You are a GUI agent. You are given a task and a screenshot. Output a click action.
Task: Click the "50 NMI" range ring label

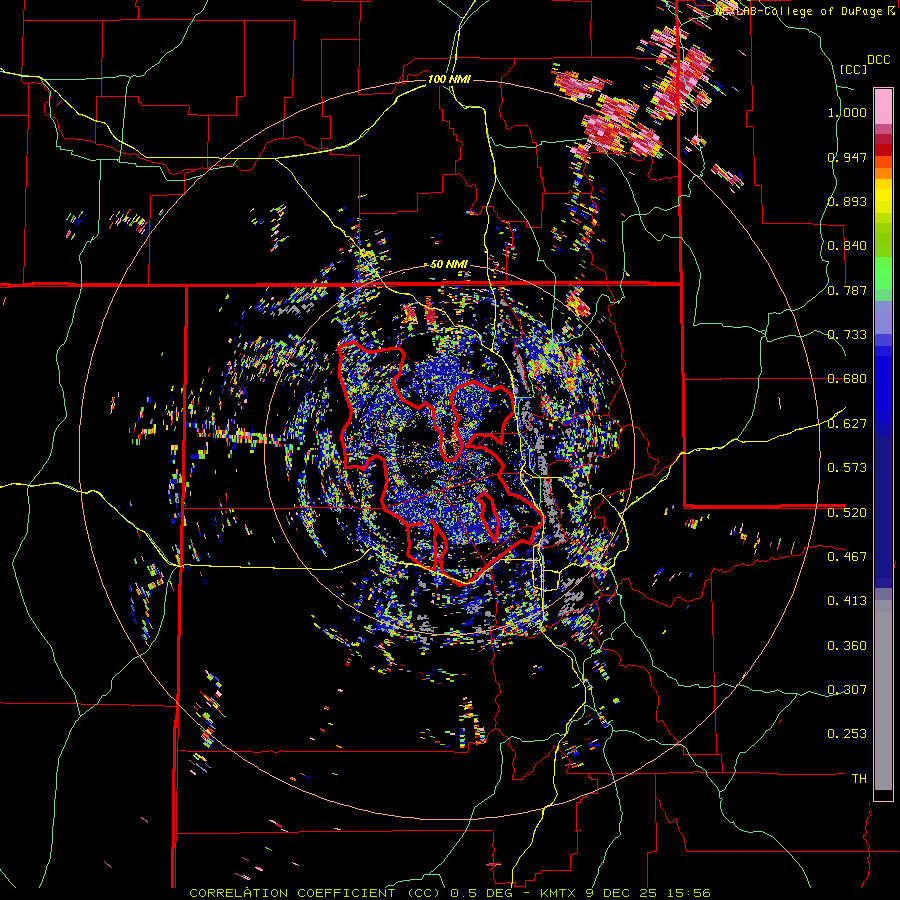[x=449, y=265]
